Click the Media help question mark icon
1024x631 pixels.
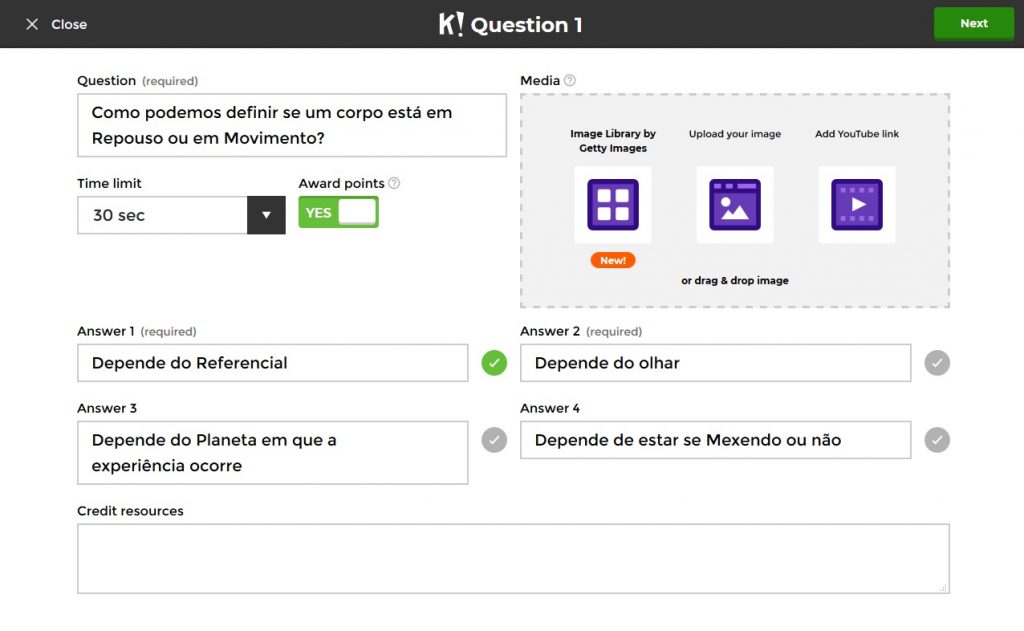pyautogui.click(x=570, y=80)
